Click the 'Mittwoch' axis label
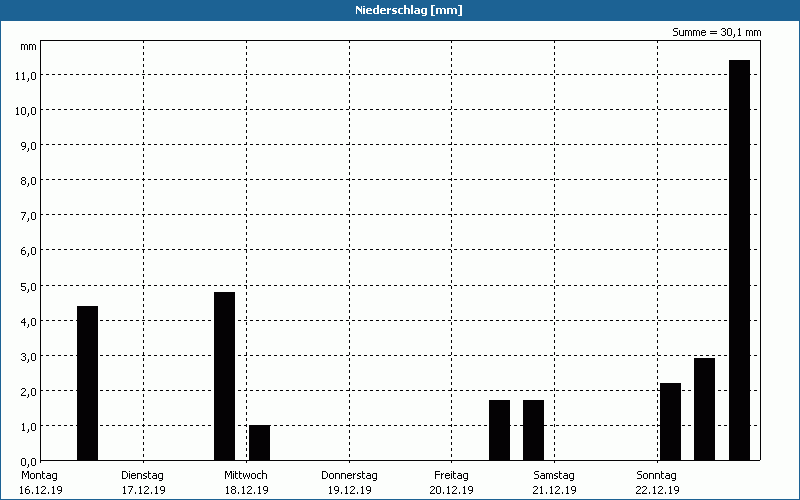800x500 pixels. pyautogui.click(x=245, y=475)
